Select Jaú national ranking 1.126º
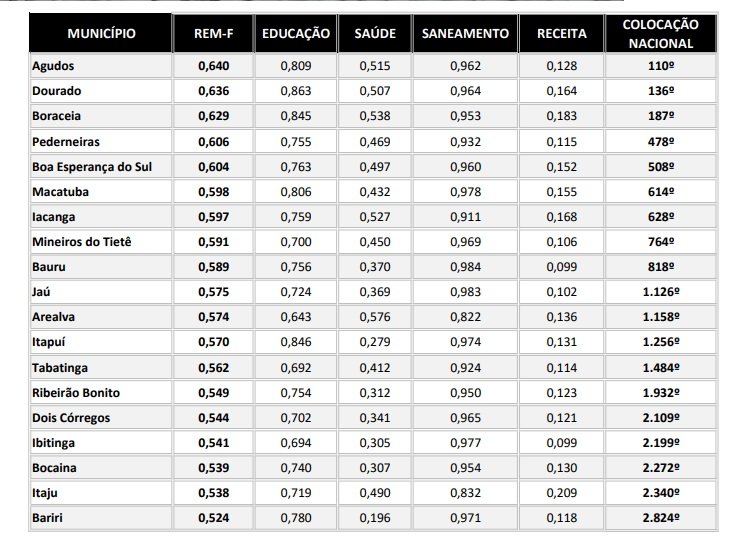 click(661, 292)
